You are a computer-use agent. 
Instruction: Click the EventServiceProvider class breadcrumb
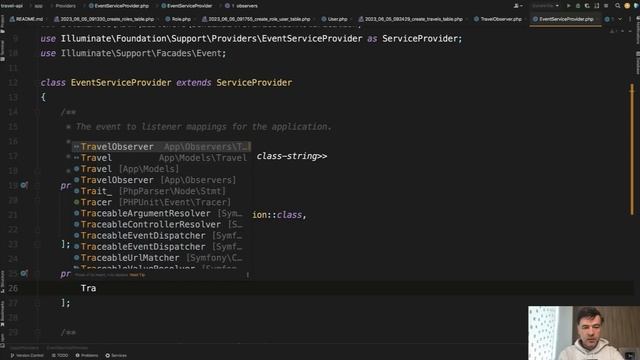pos(187,6)
